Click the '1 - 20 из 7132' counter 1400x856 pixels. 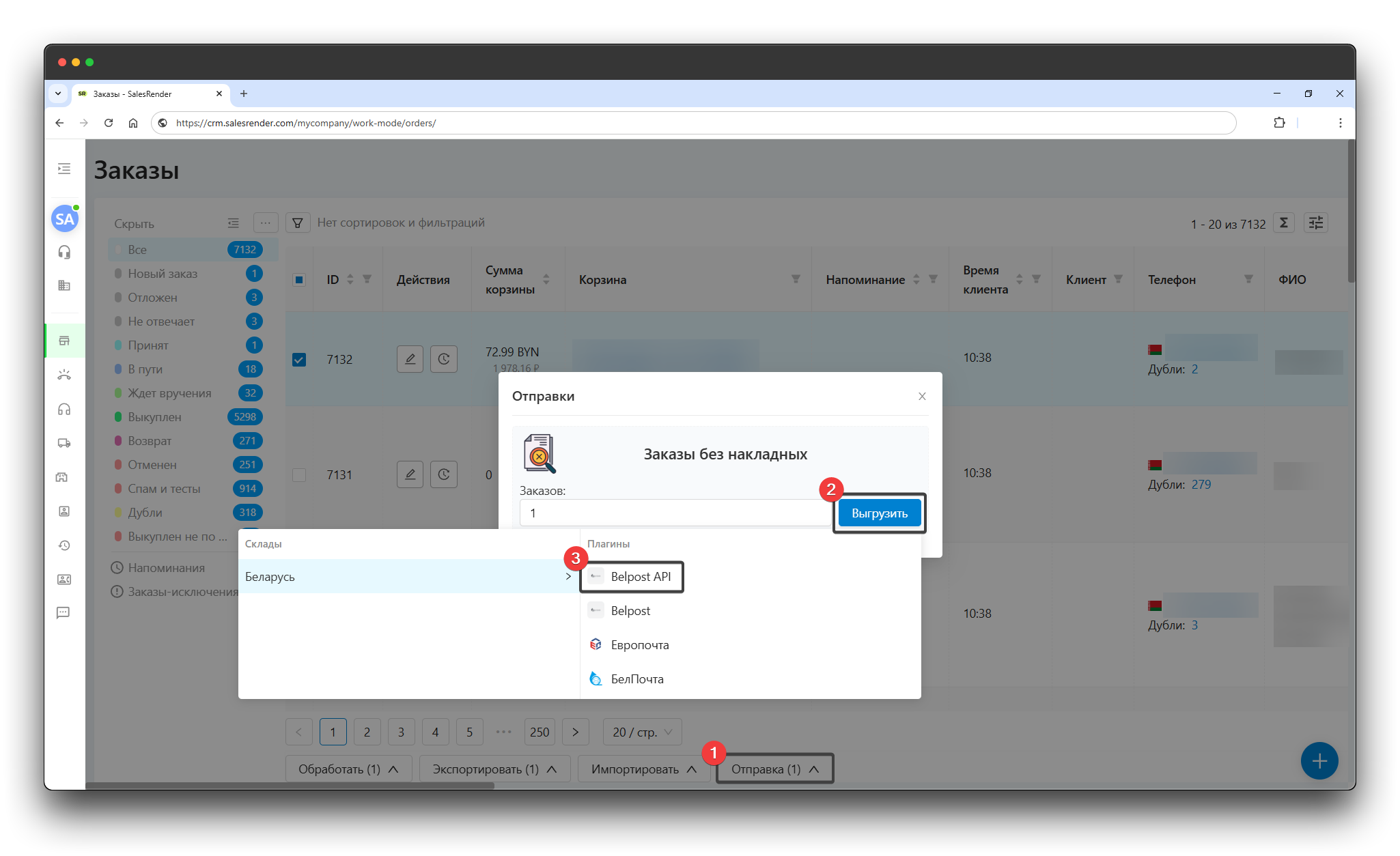click(x=1228, y=224)
